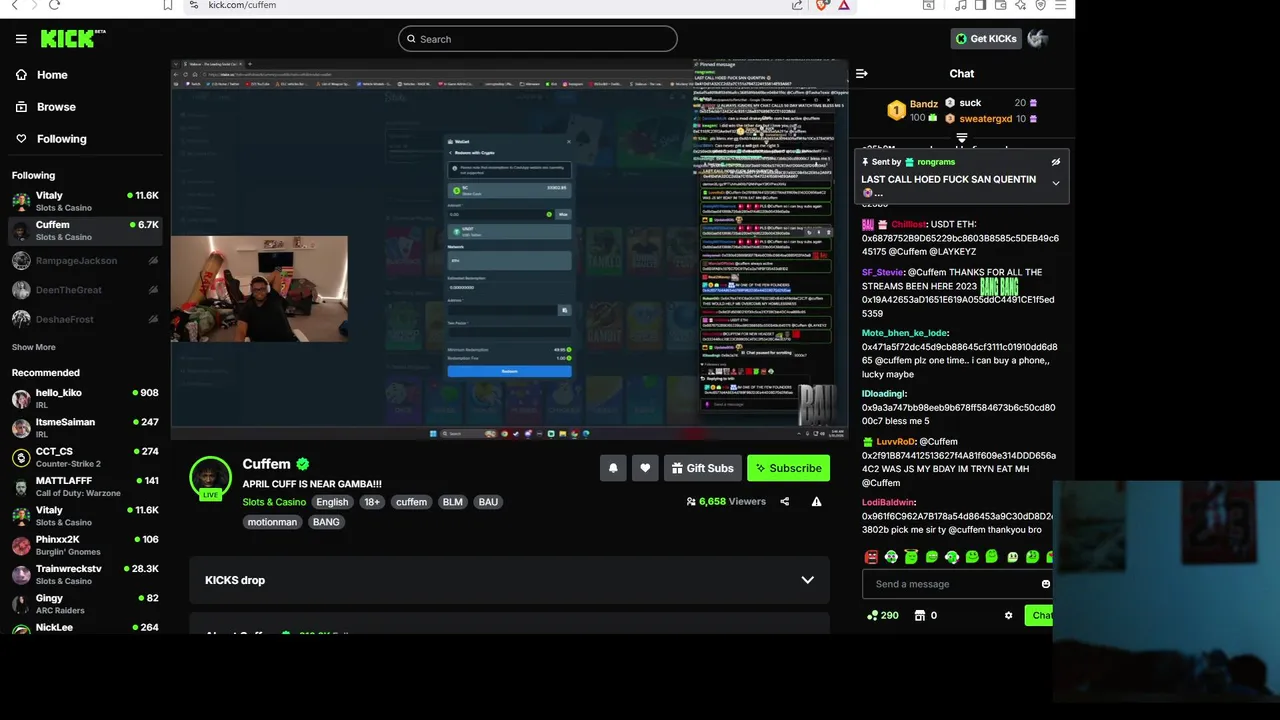Toggle the heart follow button

click(x=645, y=468)
